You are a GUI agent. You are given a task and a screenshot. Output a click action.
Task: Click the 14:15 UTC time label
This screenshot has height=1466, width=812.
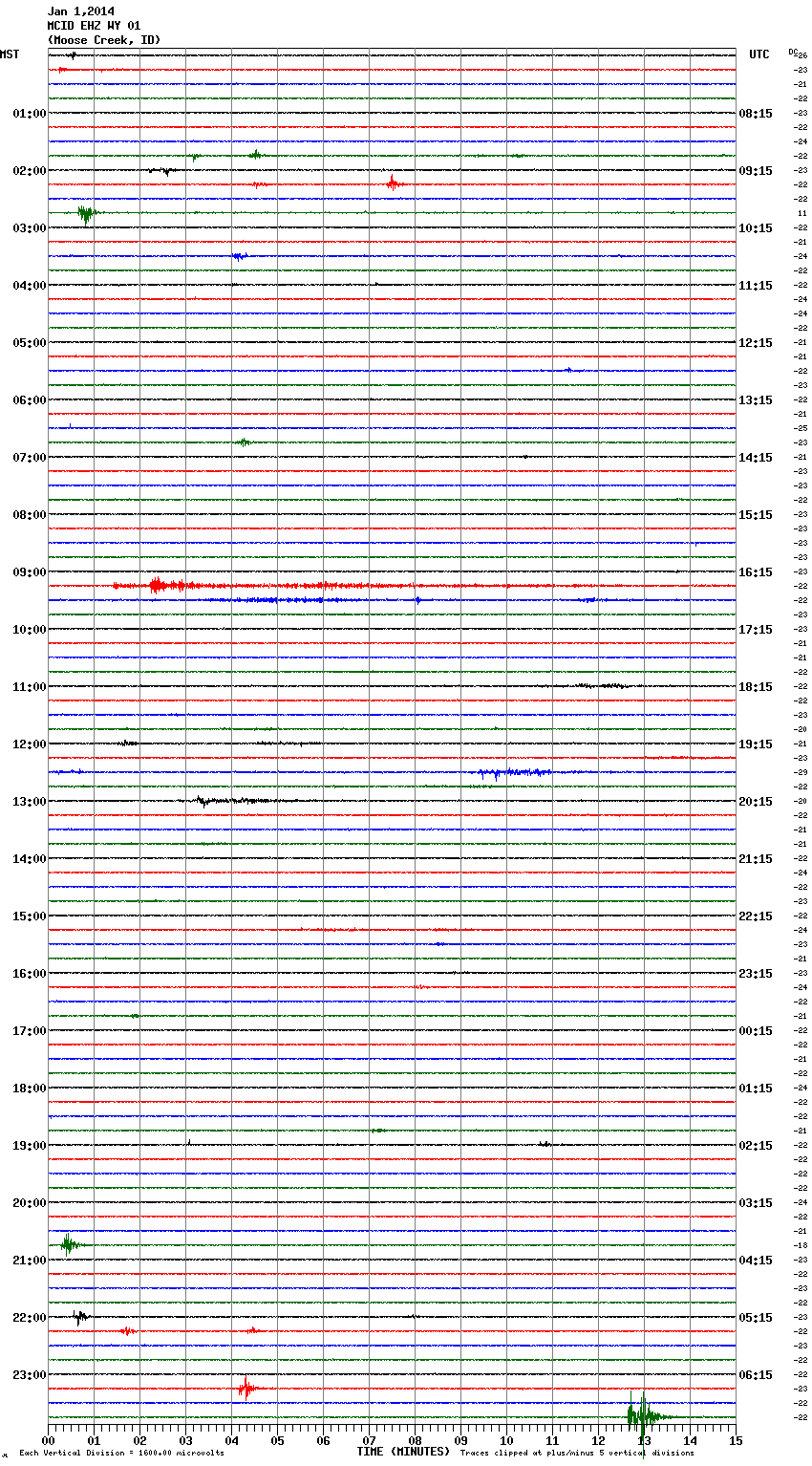pyautogui.click(x=756, y=458)
